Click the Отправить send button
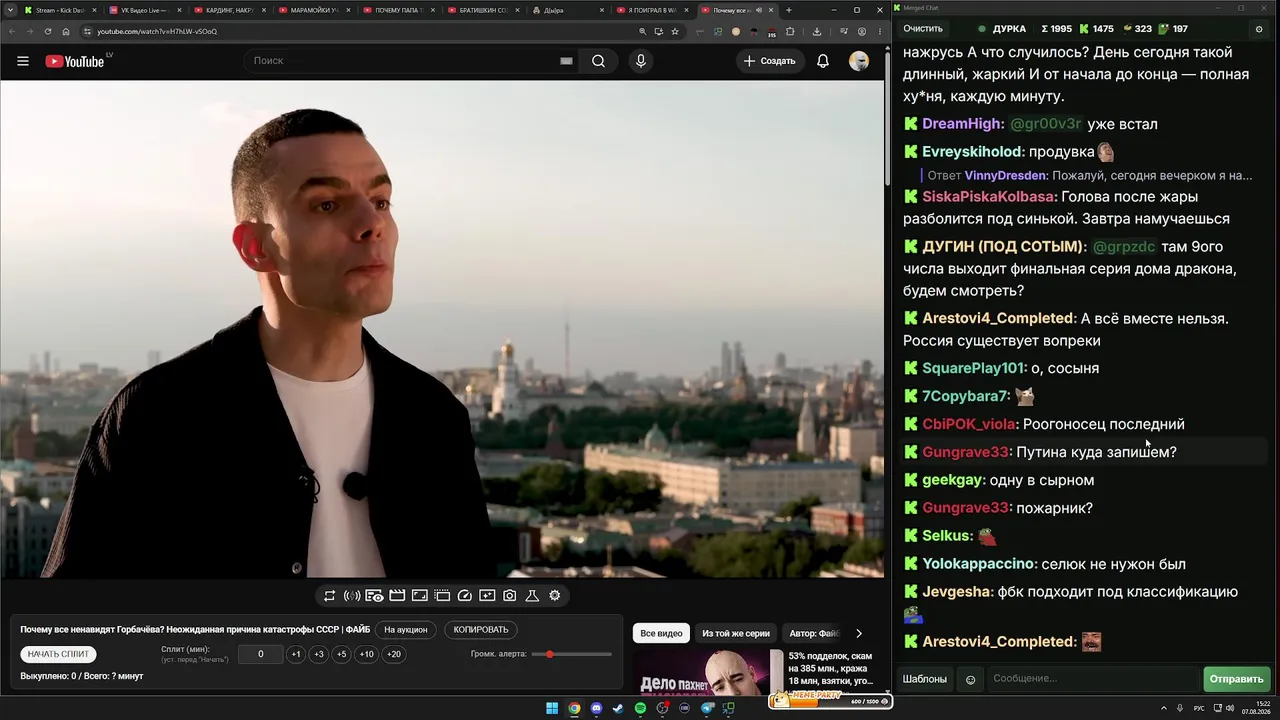This screenshot has width=1280, height=720. [x=1237, y=679]
